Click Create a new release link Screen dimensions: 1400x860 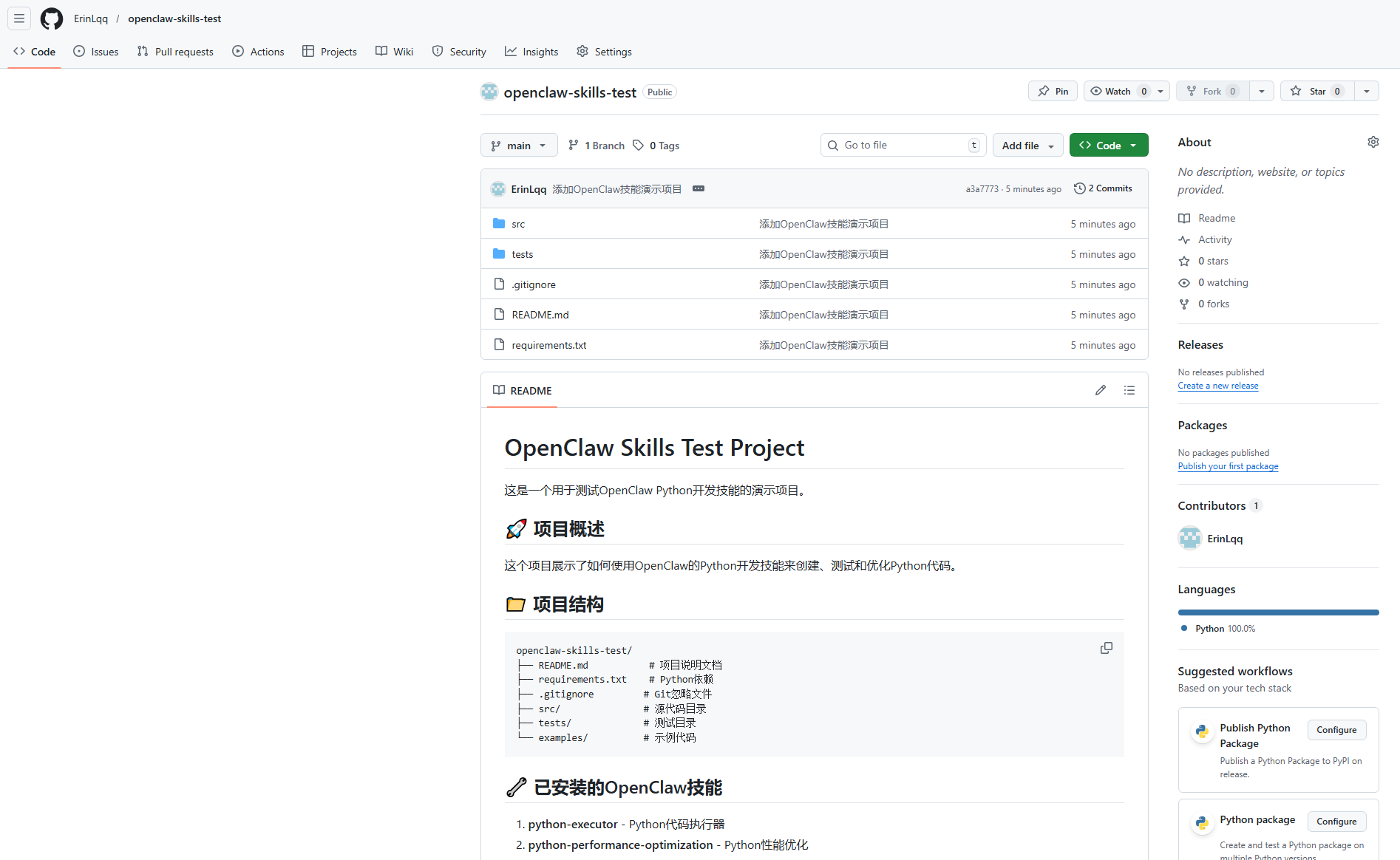coord(1218,386)
